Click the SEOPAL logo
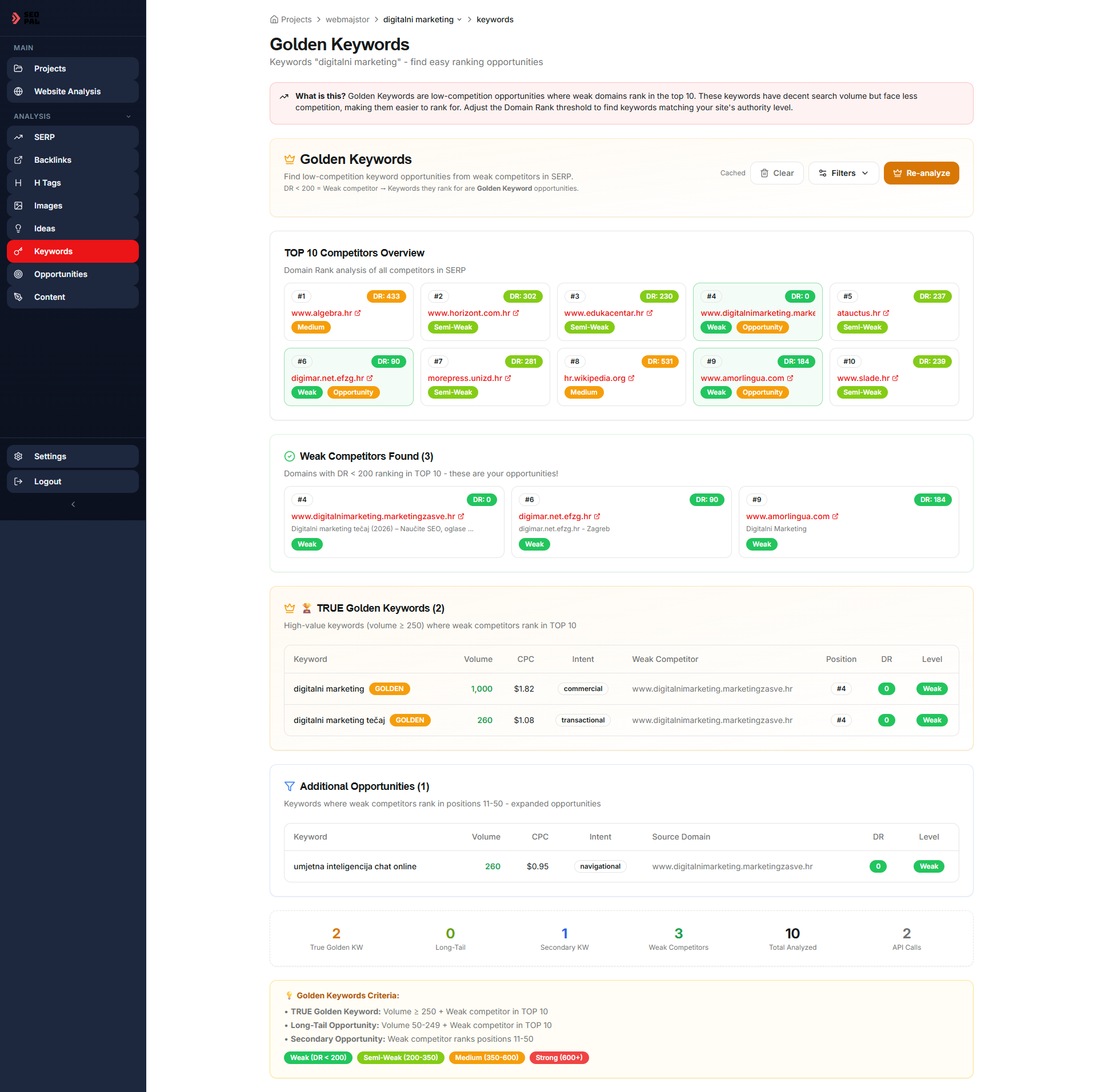Image resolution: width=1097 pixels, height=1092 pixels. point(26,18)
